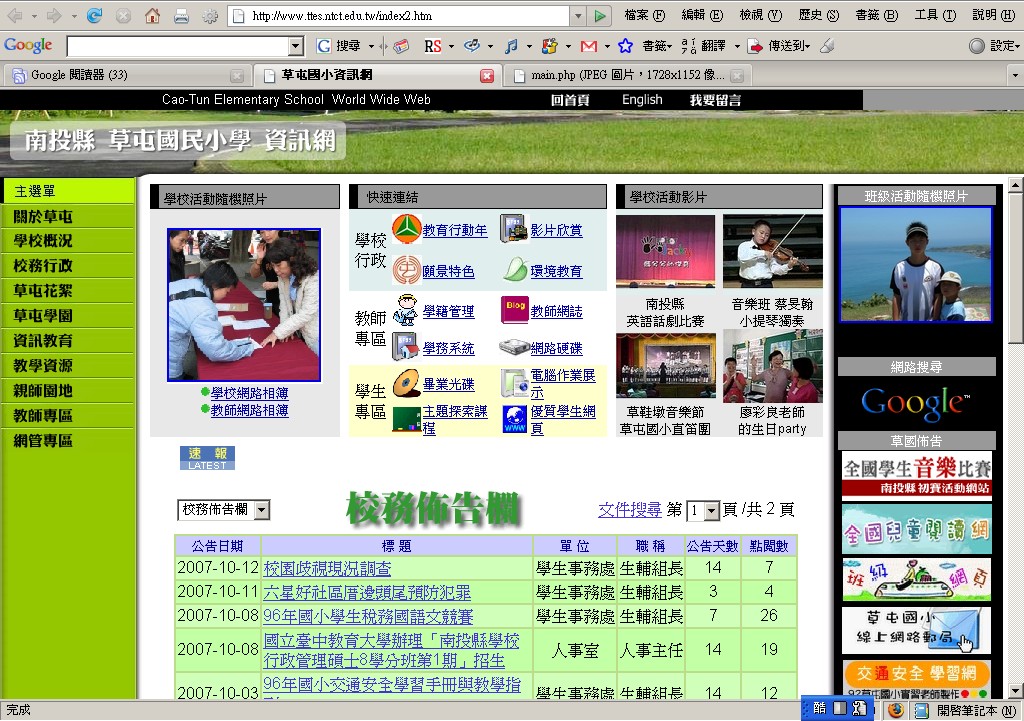Click the school activity photo of people signing

click(x=244, y=305)
